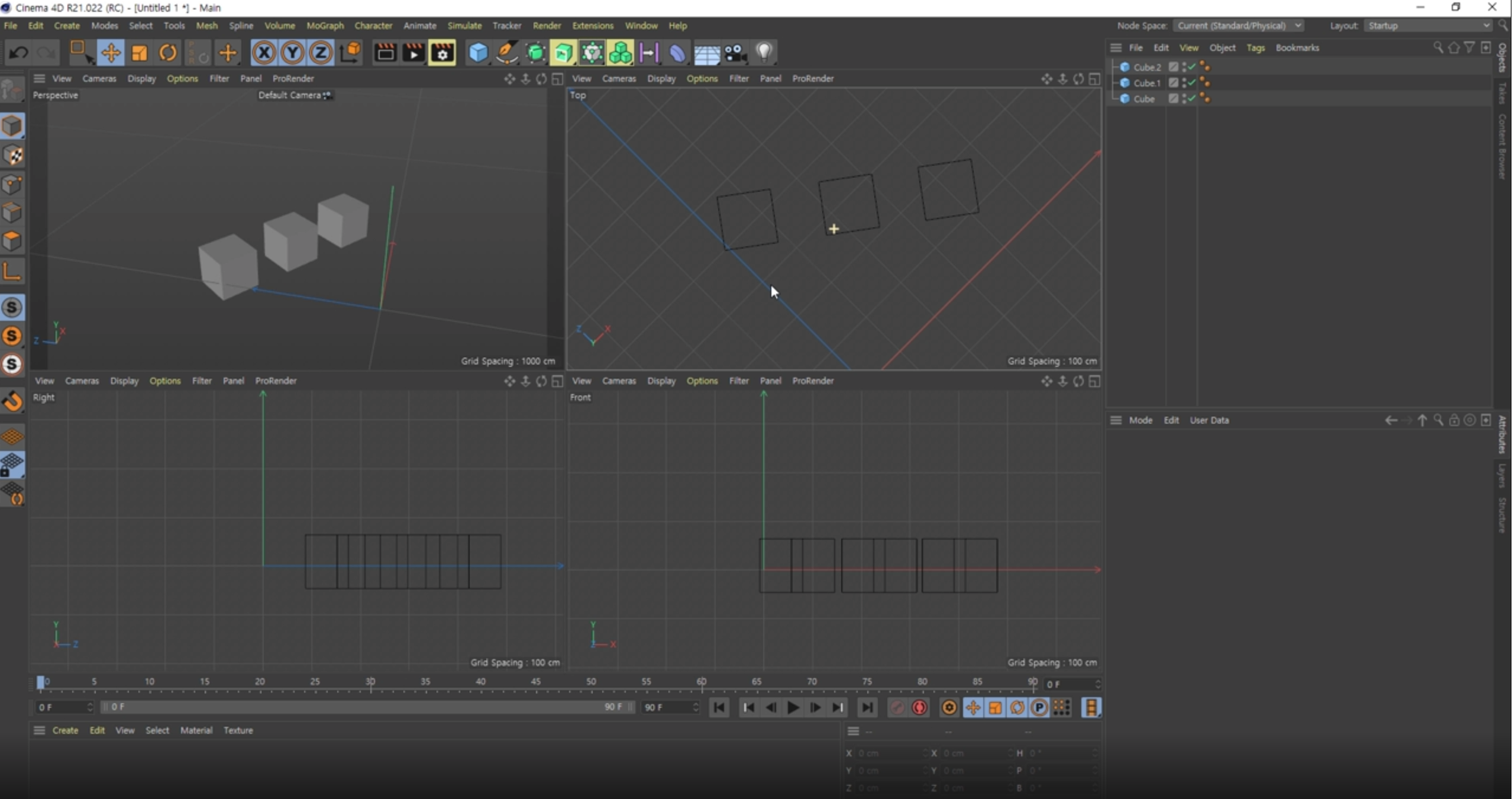This screenshot has height=799, width=1512.
Task: Open Edit Render Settings icon
Action: coord(442,53)
